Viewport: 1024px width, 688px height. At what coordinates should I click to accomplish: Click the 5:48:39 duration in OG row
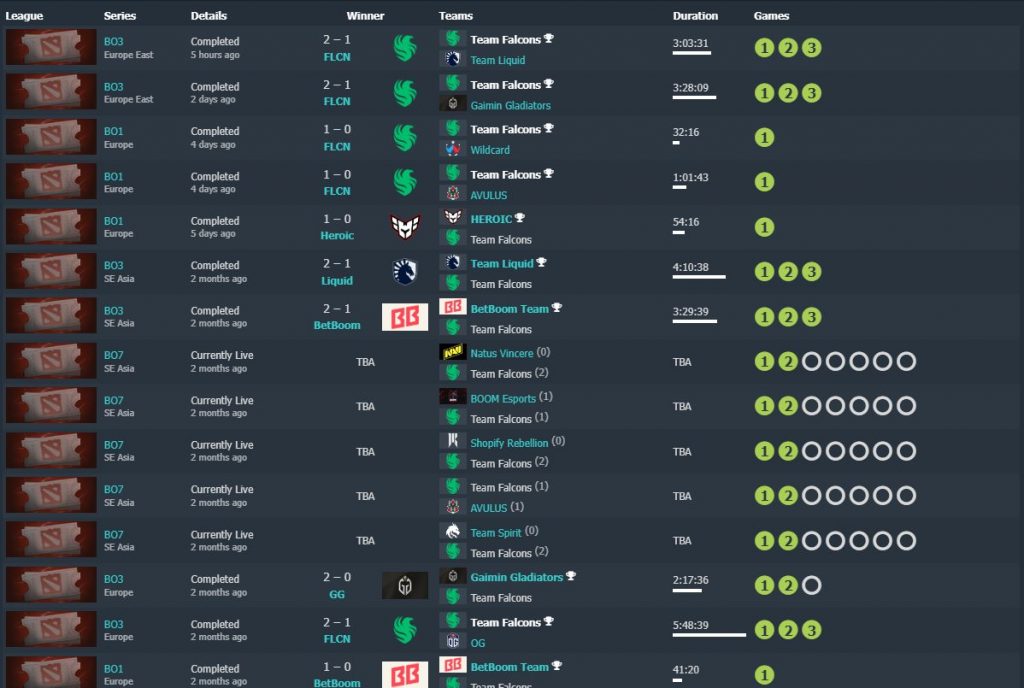(x=691, y=622)
